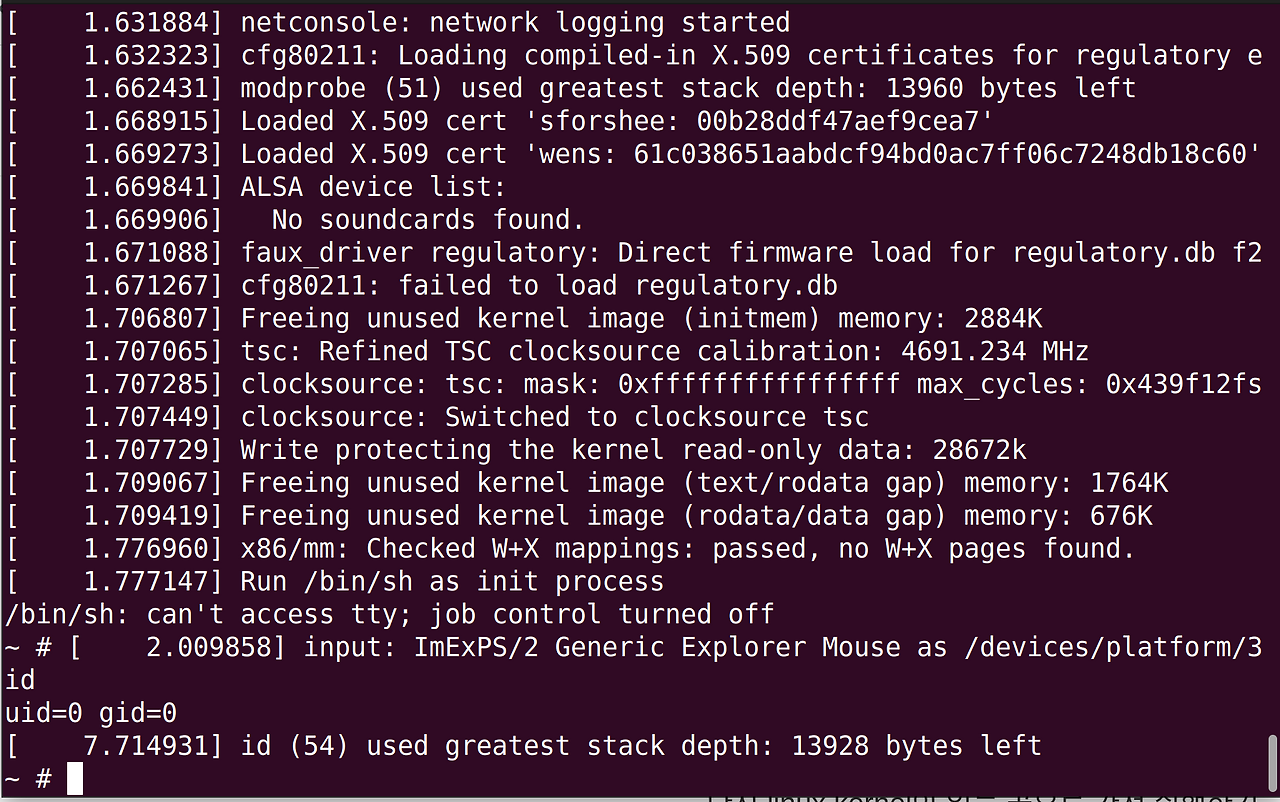Image resolution: width=1280 pixels, height=802 pixels.
Task: Click the 'netconsole: network logging started' line
Action: (514, 22)
